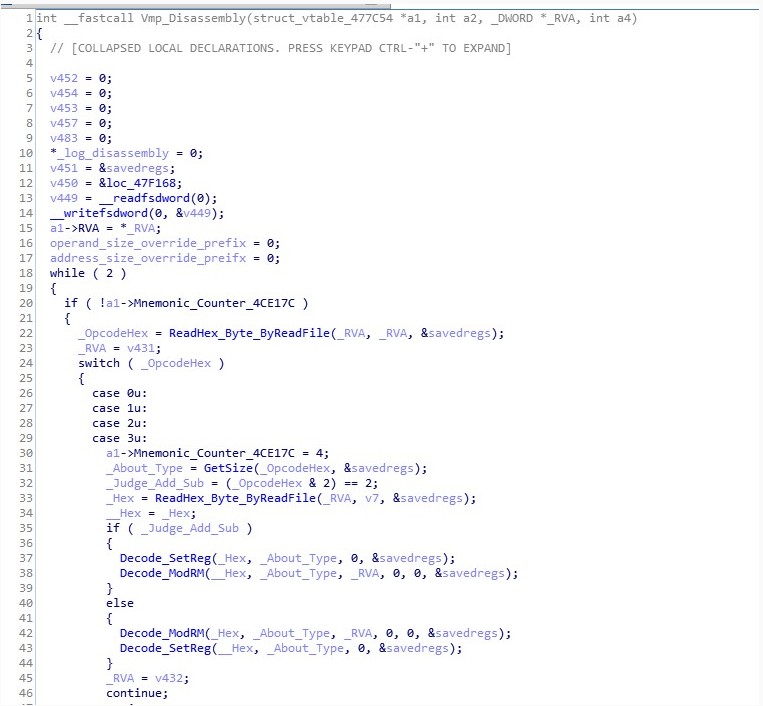This screenshot has width=763, height=706.
Task: Click the switch keyword on line 24
Action: pyautogui.click(x=99, y=363)
